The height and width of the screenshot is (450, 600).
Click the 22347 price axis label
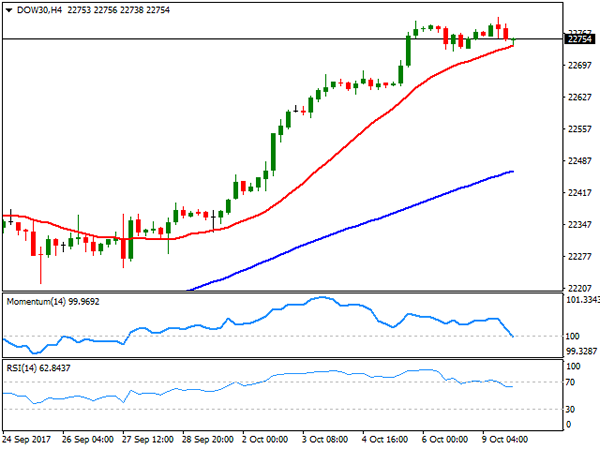580,224
